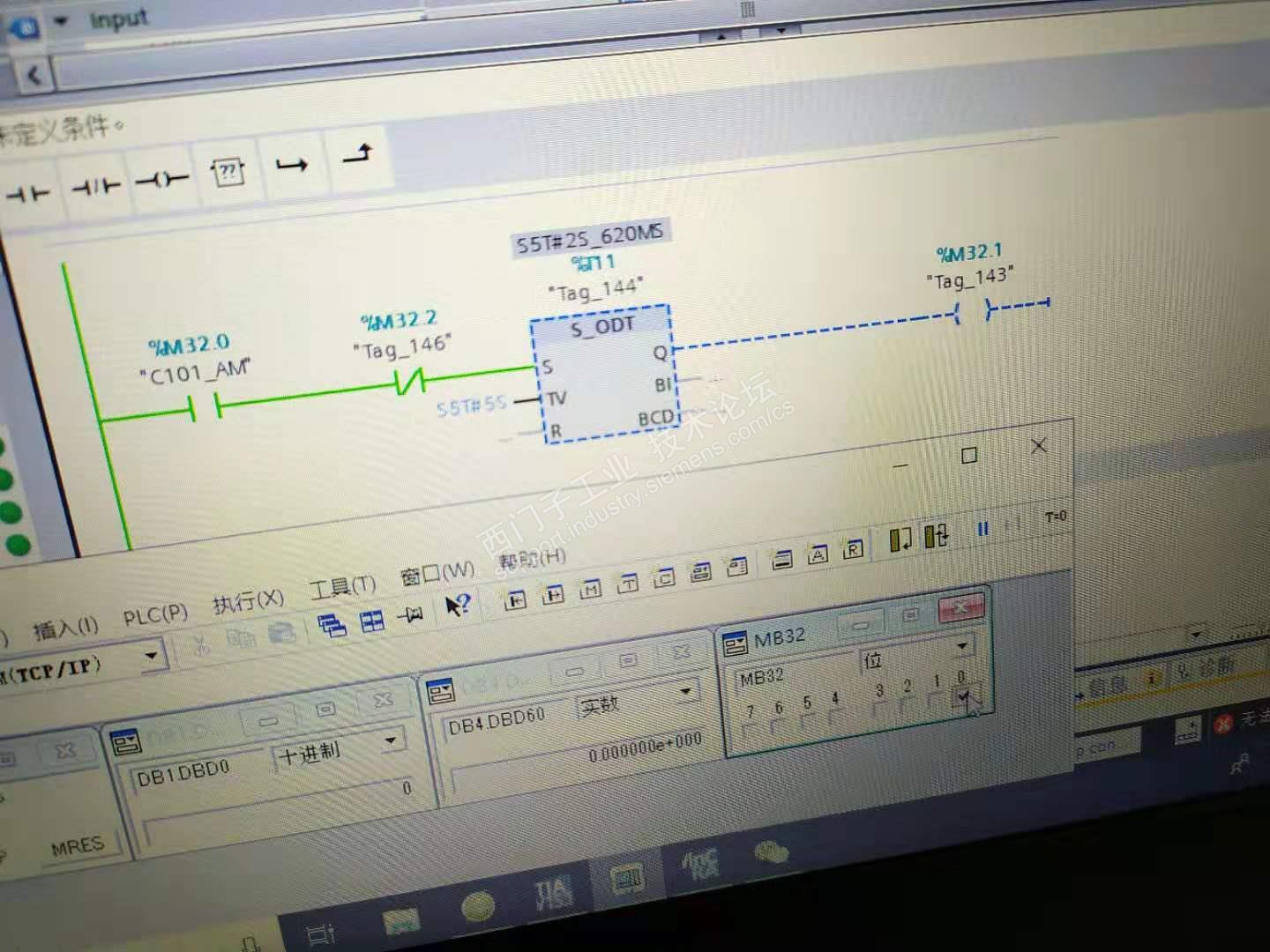Expand the Input dropdown arrow at top
The width and height of the screenshot is (1270, 952).
[61, 21]
